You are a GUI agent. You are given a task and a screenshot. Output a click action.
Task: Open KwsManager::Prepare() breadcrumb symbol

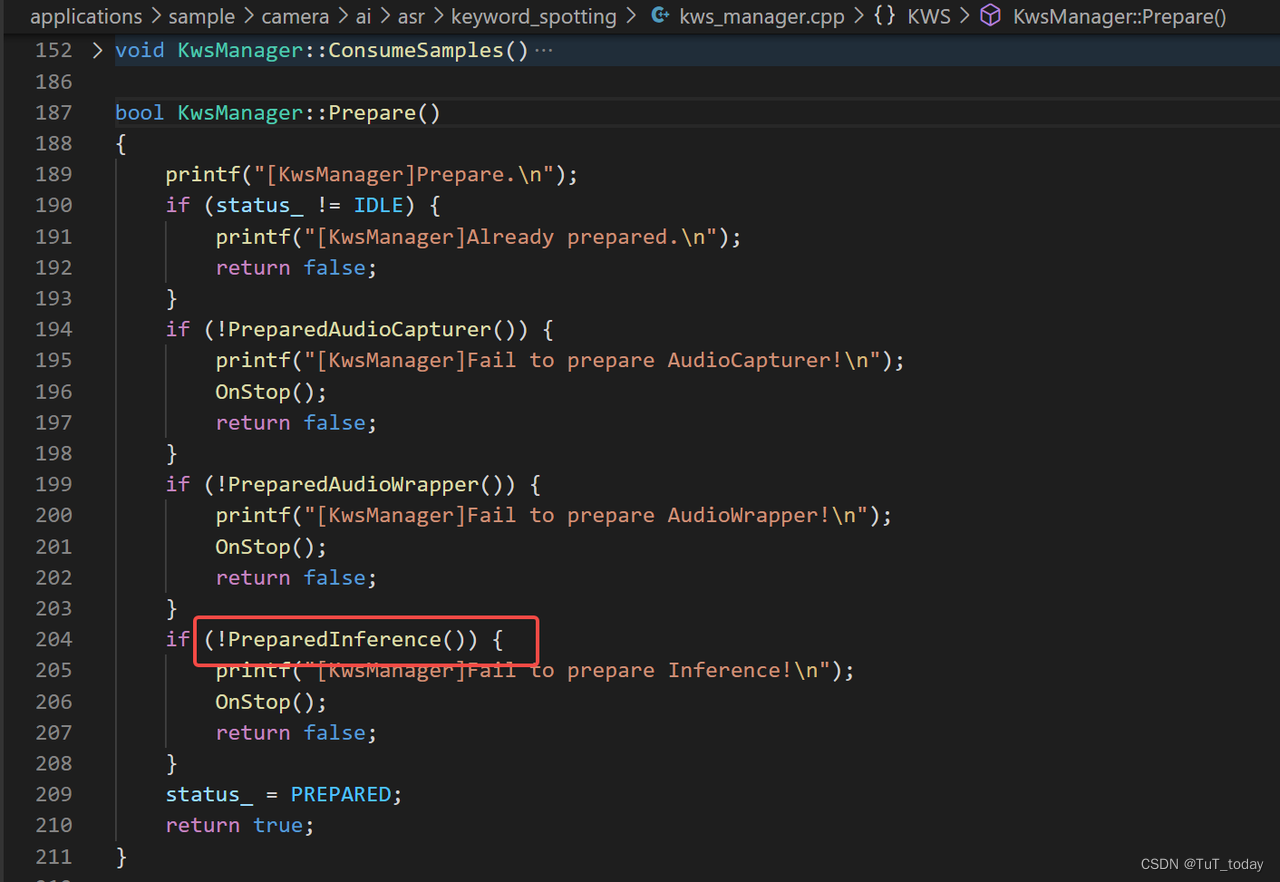[x=1119, y=16]
